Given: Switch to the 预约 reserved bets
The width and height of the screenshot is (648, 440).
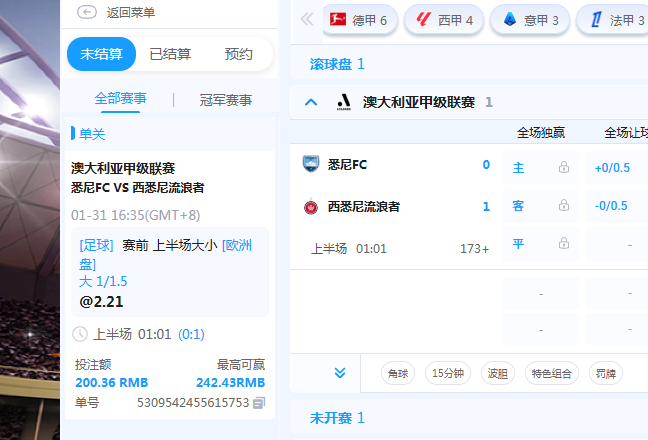Looking at the screenshot, I should coord(238,54).
